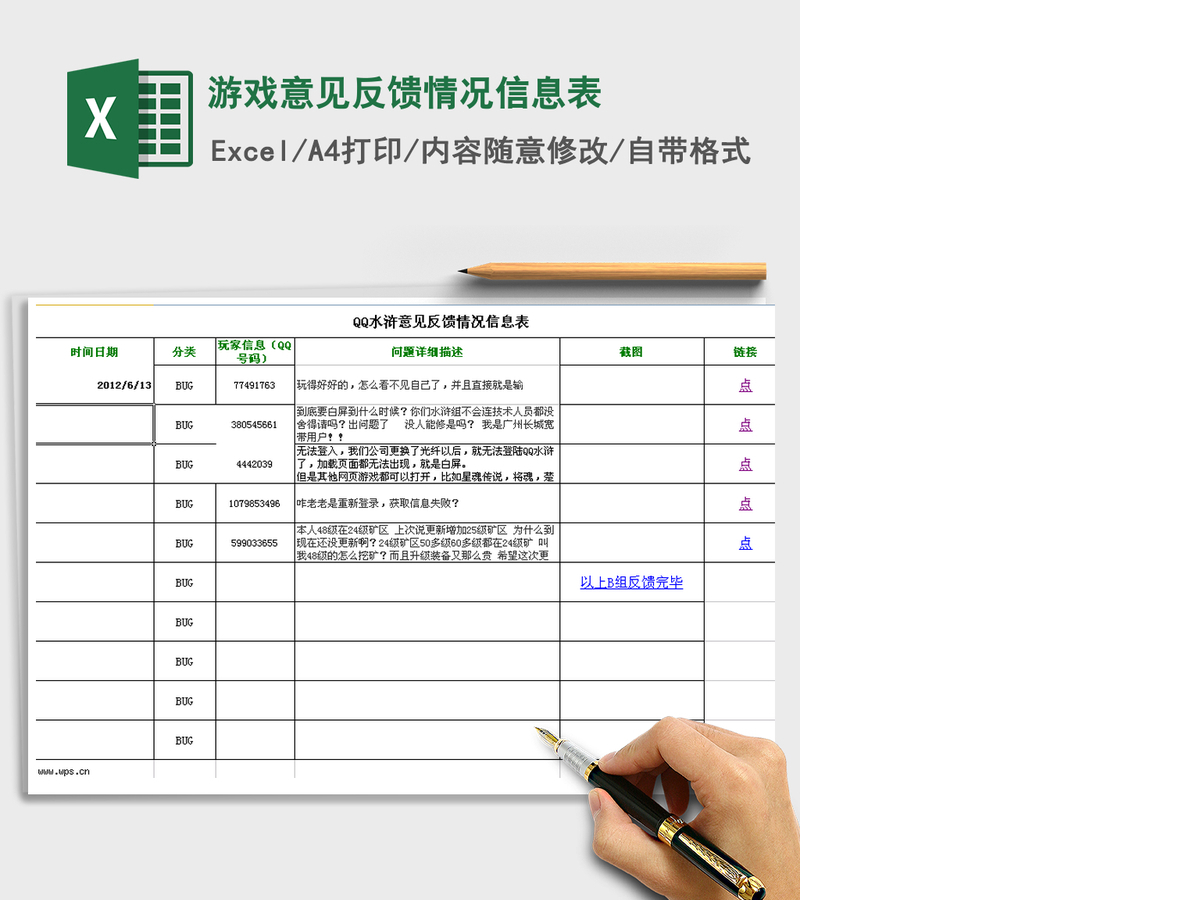Select the title 游戏意见反馈情况信息表
Viewport: 1200px width, 900px height.
click(405, 93)
